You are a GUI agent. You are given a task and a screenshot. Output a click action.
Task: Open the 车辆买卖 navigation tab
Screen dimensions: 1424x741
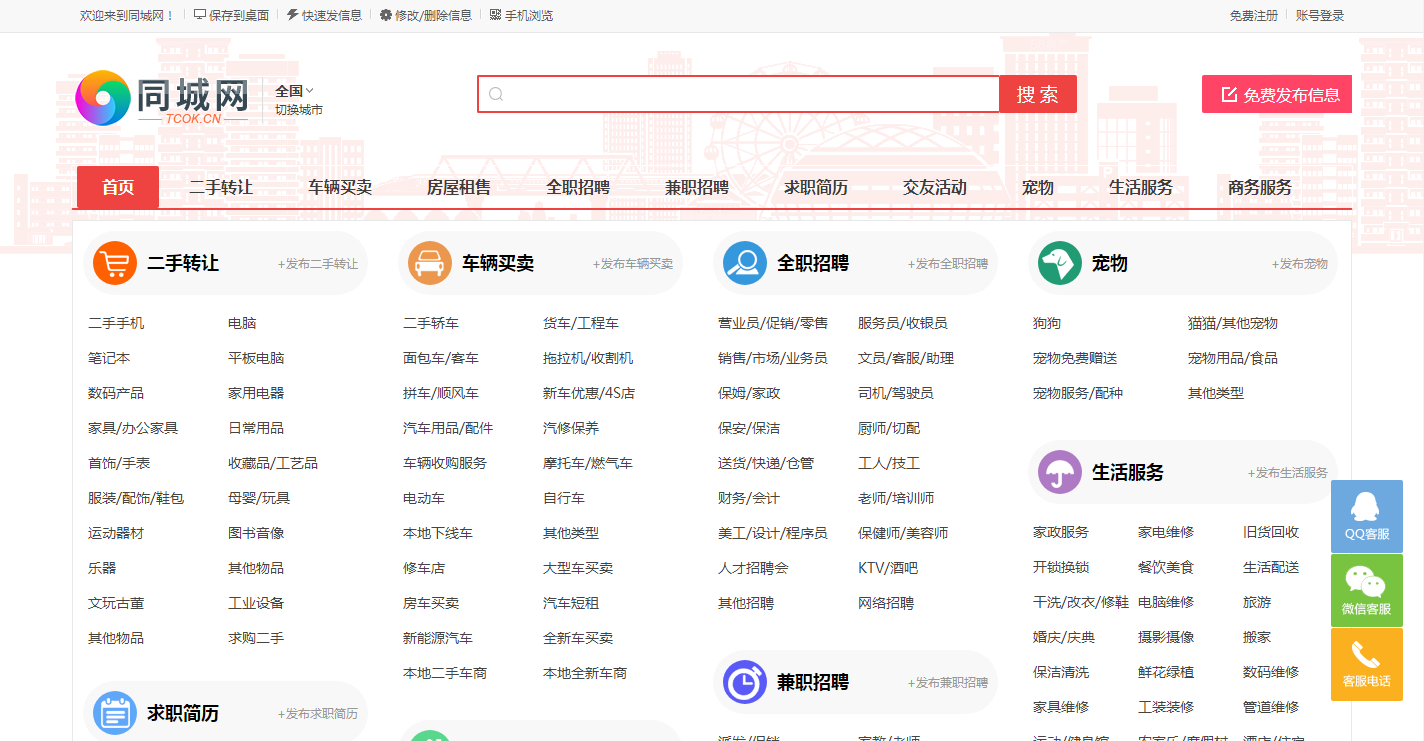(x=340, y=187)
